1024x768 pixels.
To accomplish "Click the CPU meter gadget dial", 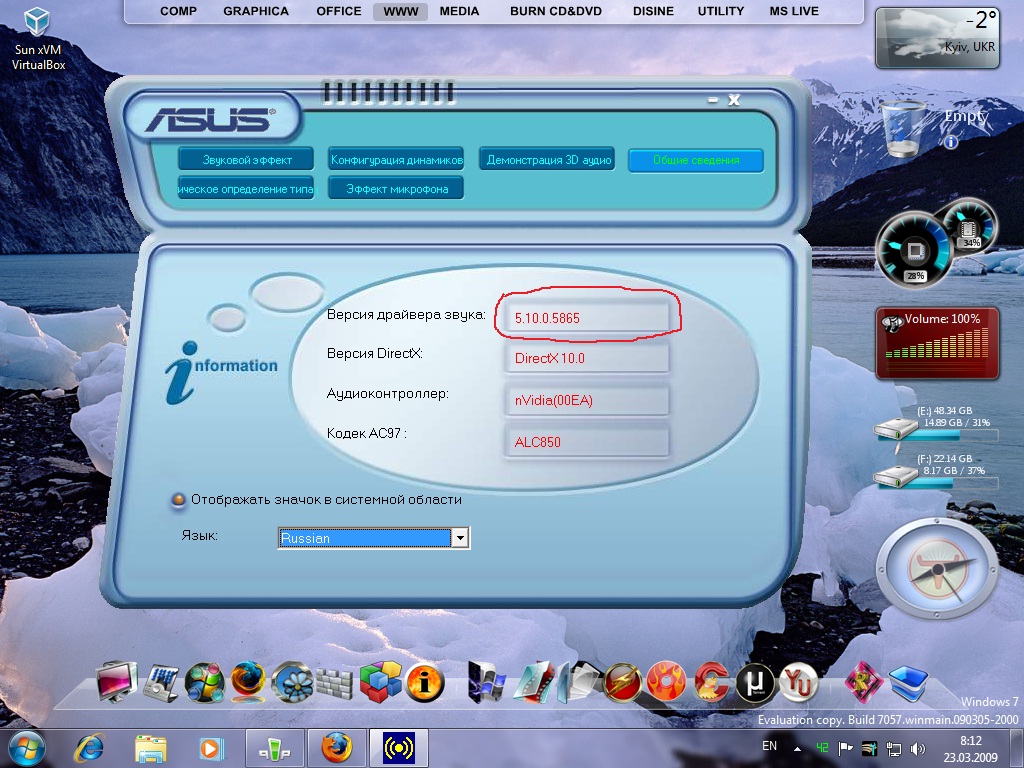I will point(914,249).
